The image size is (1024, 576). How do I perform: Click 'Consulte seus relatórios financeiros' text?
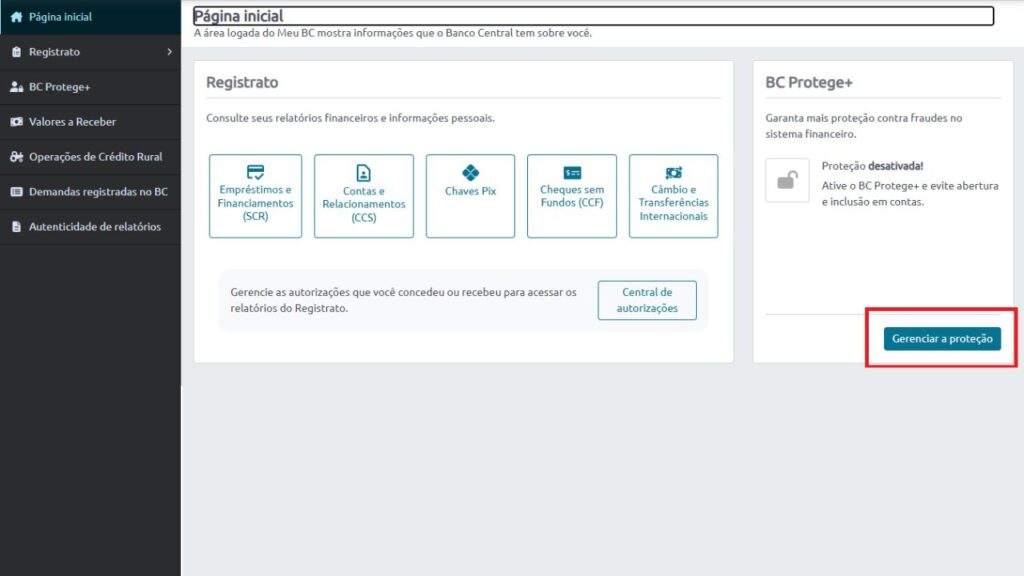[x=351, y=118]
